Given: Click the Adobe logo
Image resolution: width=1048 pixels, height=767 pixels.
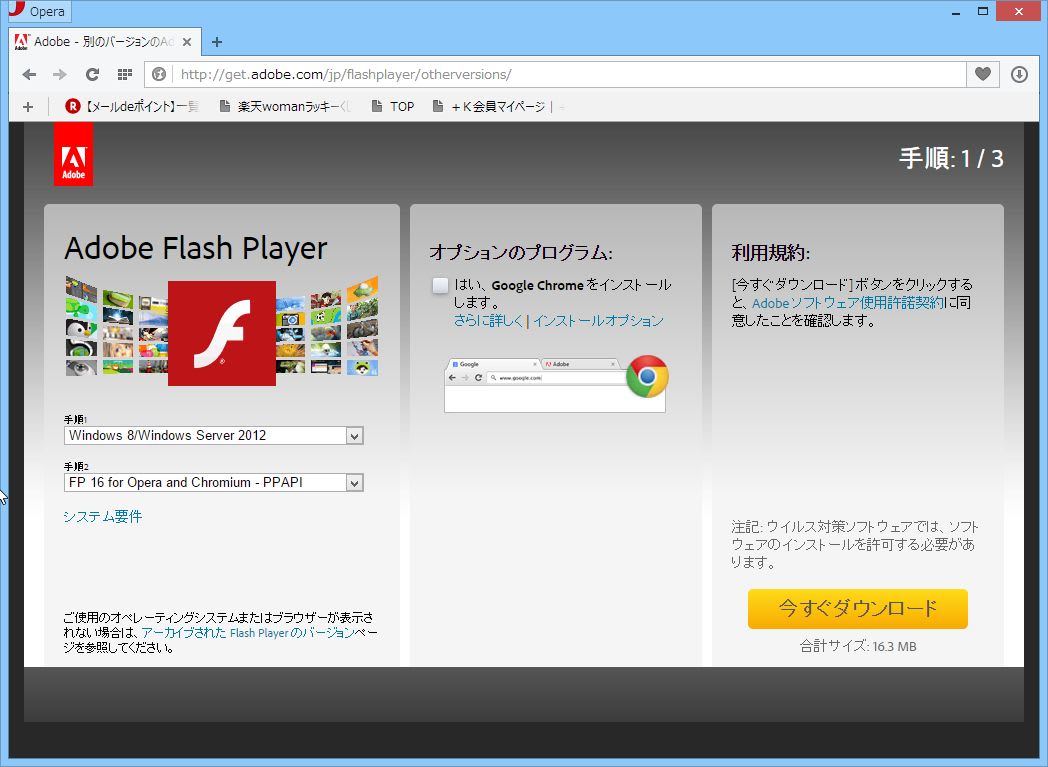Looking at the screenshot, I should tap(74, 154).
